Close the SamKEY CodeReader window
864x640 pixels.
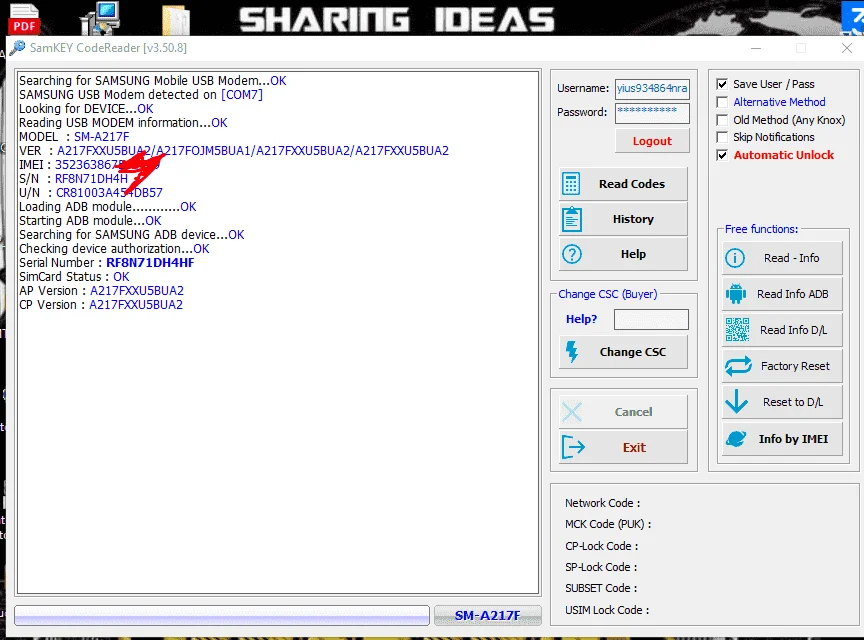847,49
